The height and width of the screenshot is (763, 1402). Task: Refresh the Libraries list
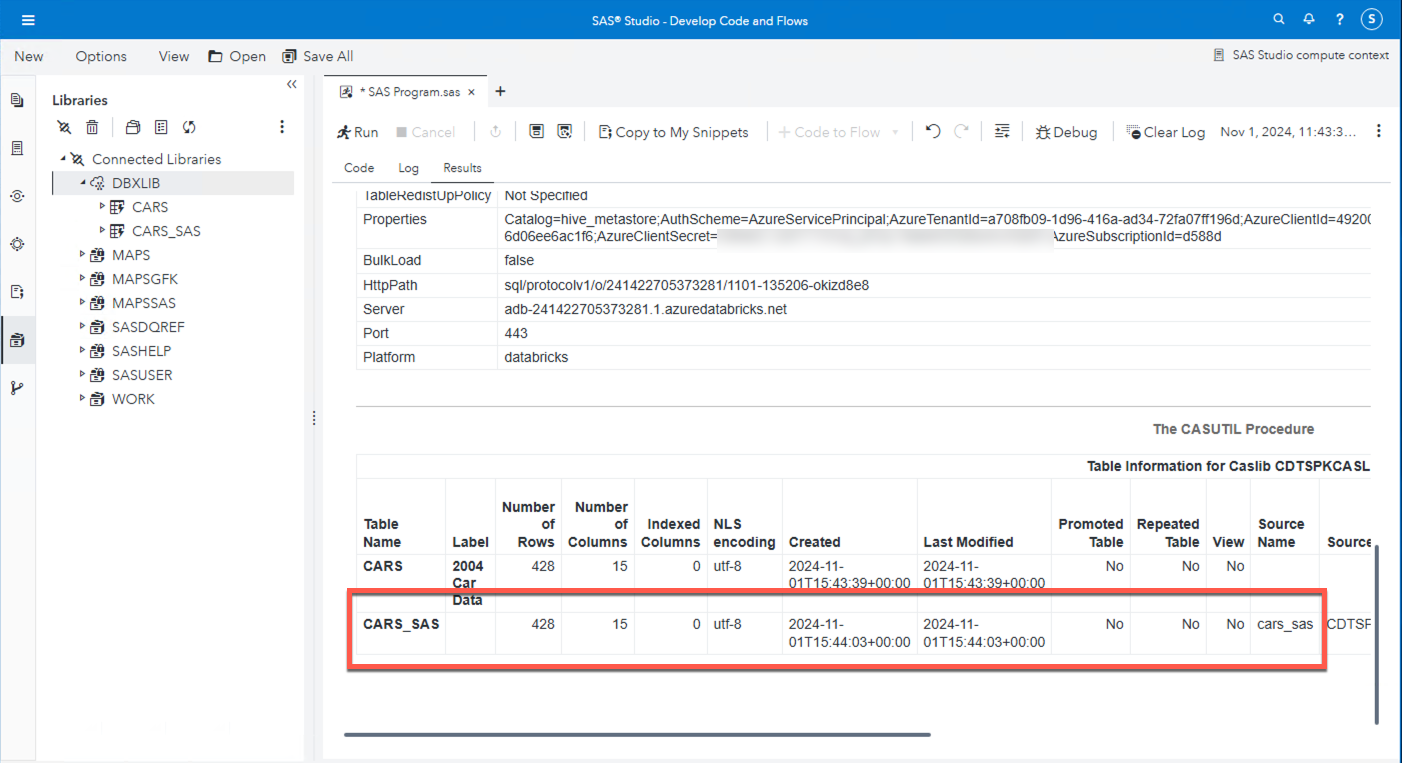click(189, 127)
